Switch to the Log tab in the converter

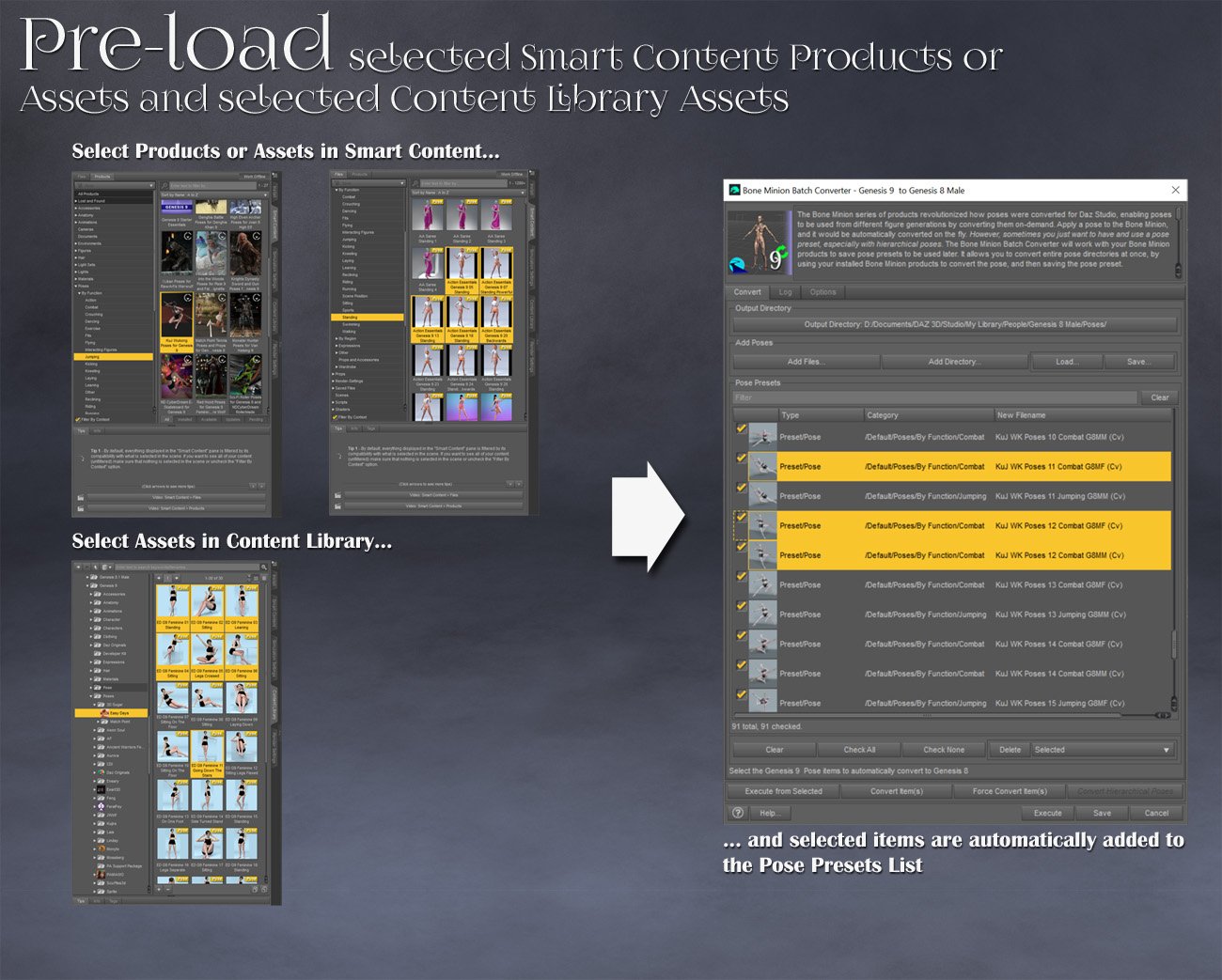coord(785,291)
